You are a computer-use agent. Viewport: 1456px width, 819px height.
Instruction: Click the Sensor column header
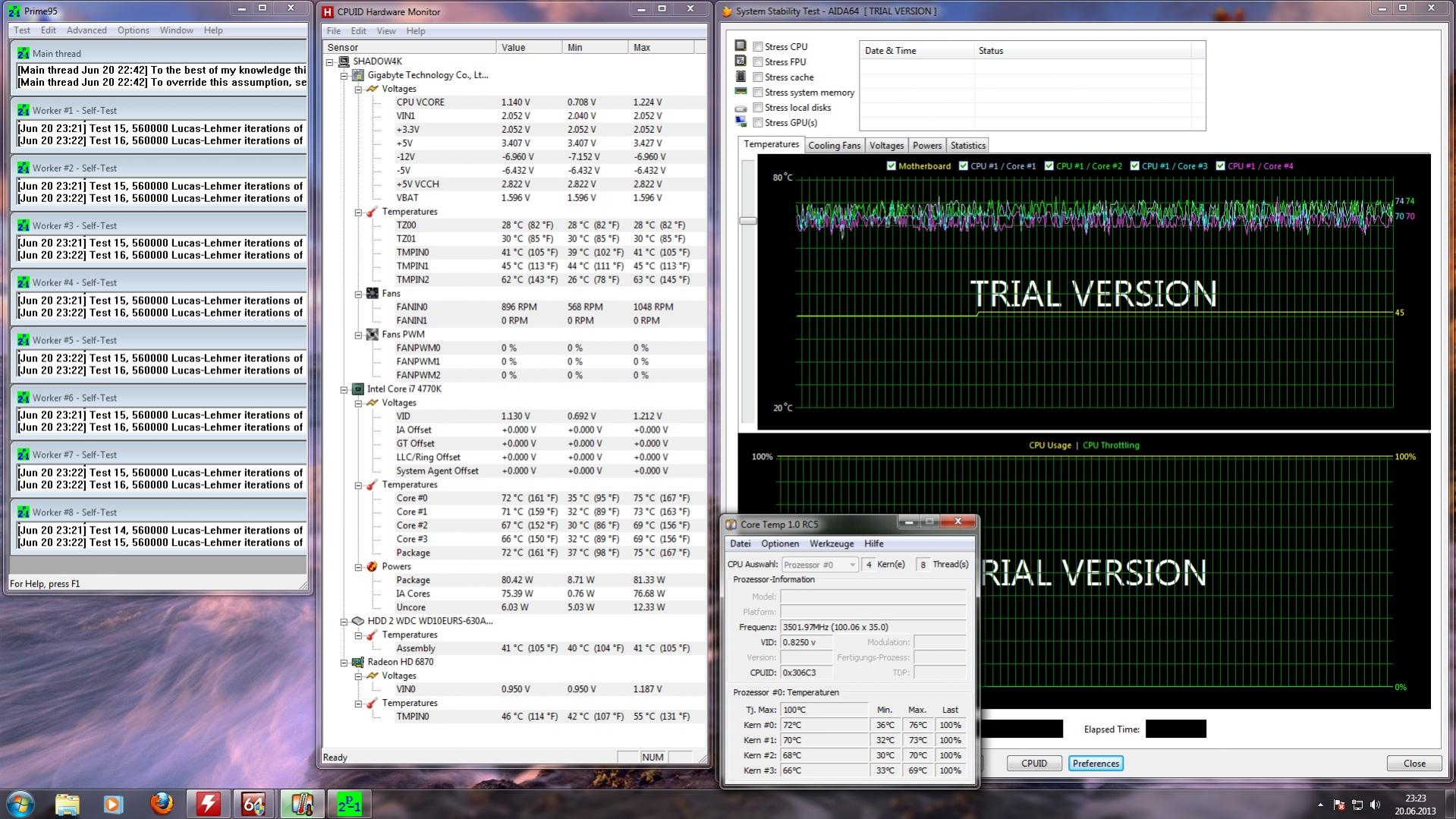(x=410, y=47)
